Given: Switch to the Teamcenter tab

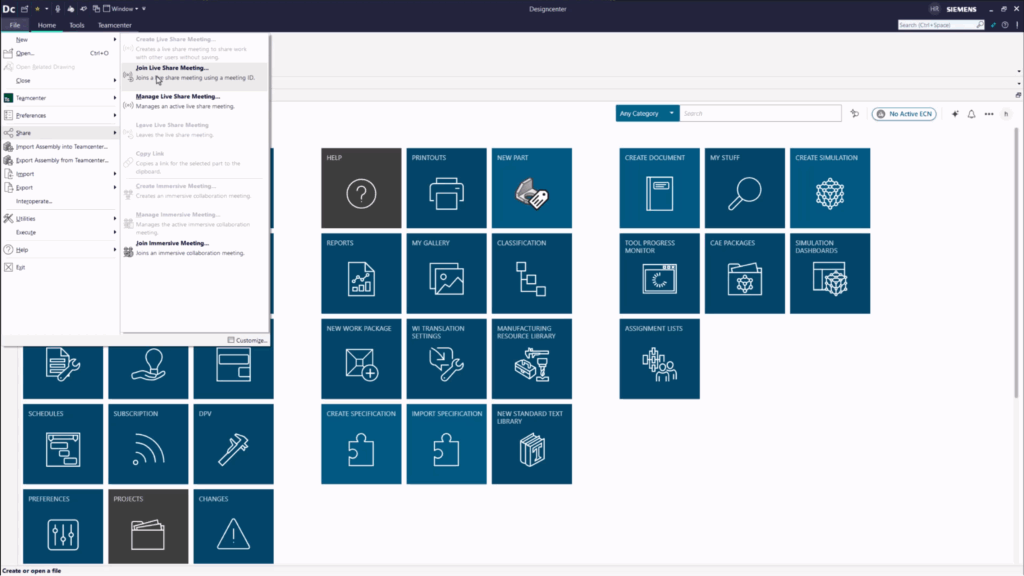Looking at the screenshot, I should pos(114,25).
